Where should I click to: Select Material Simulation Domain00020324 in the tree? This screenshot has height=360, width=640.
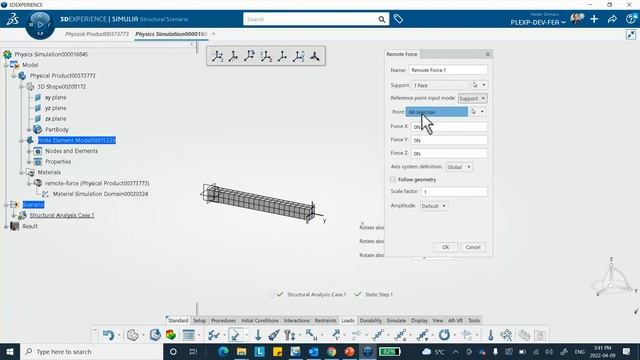[x=100, y=194]
